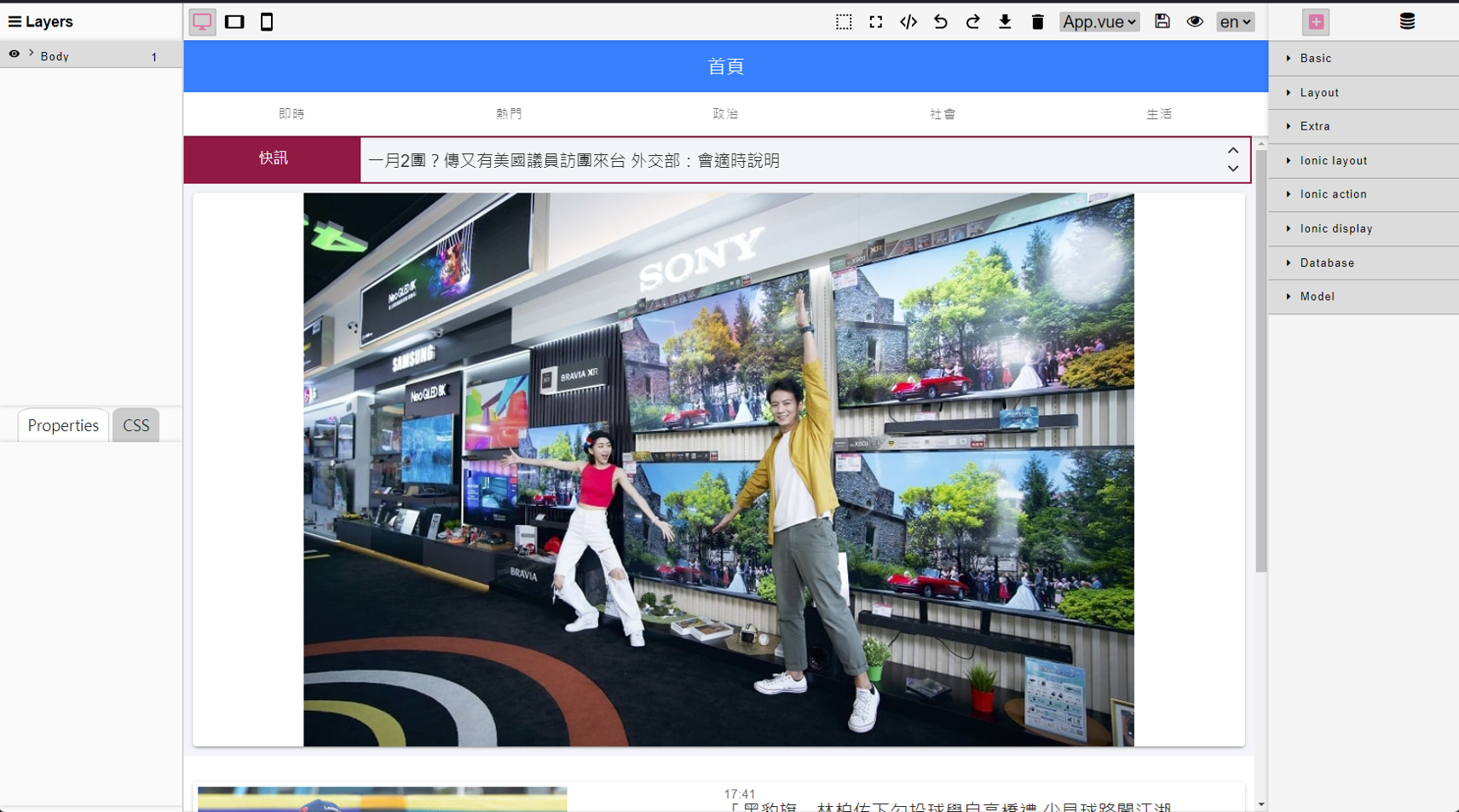
Task: Click the 17:41 news timestamp
Action: (x=739, y=793)
